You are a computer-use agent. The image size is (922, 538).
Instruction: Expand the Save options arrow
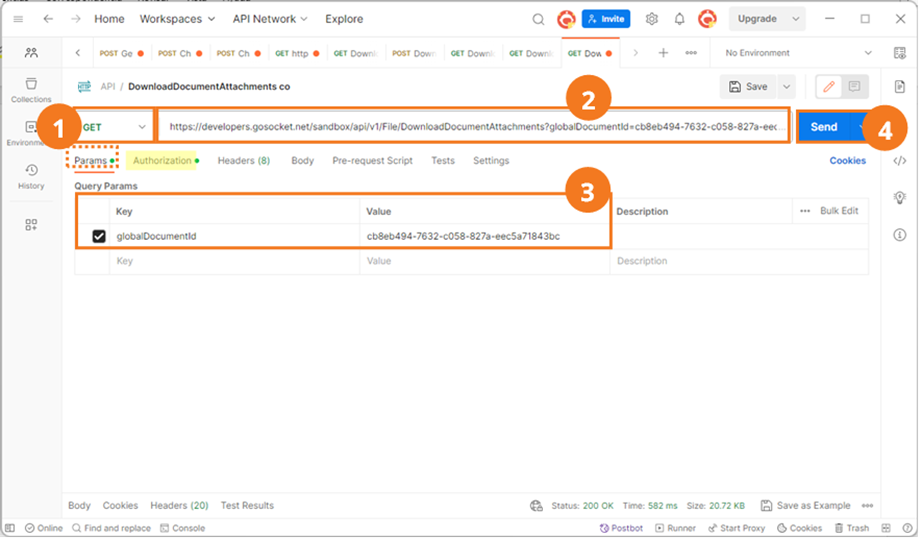(x=786, y=87)
